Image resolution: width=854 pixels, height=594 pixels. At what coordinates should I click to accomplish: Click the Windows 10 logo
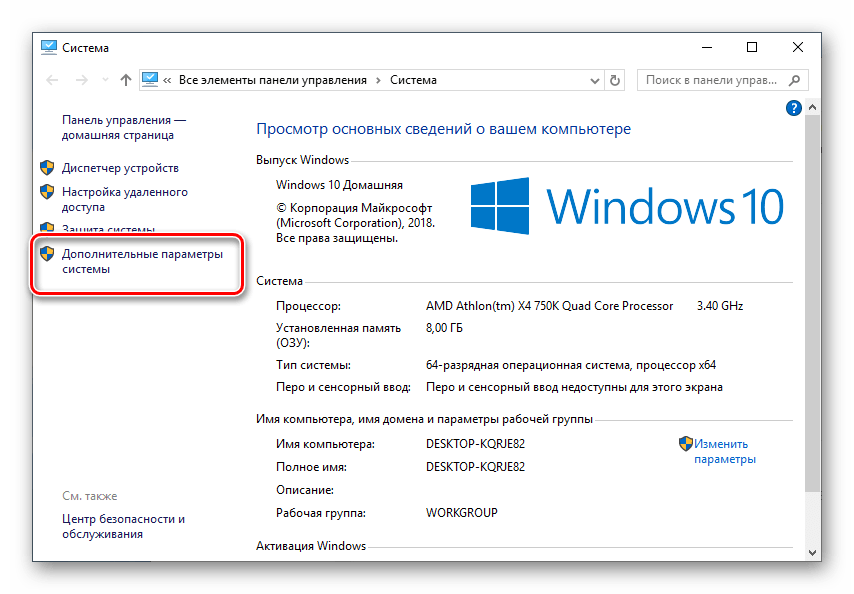click(627, 206)
